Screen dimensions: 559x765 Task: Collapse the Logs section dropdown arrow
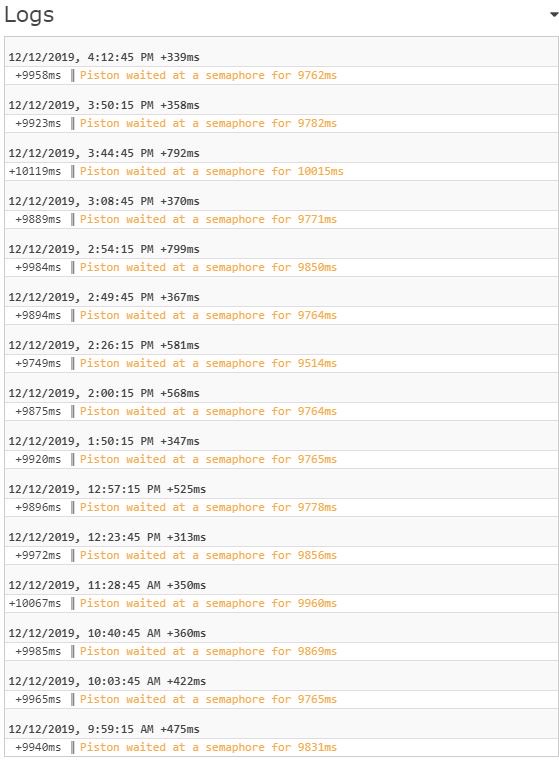click(x=554, y=15)
